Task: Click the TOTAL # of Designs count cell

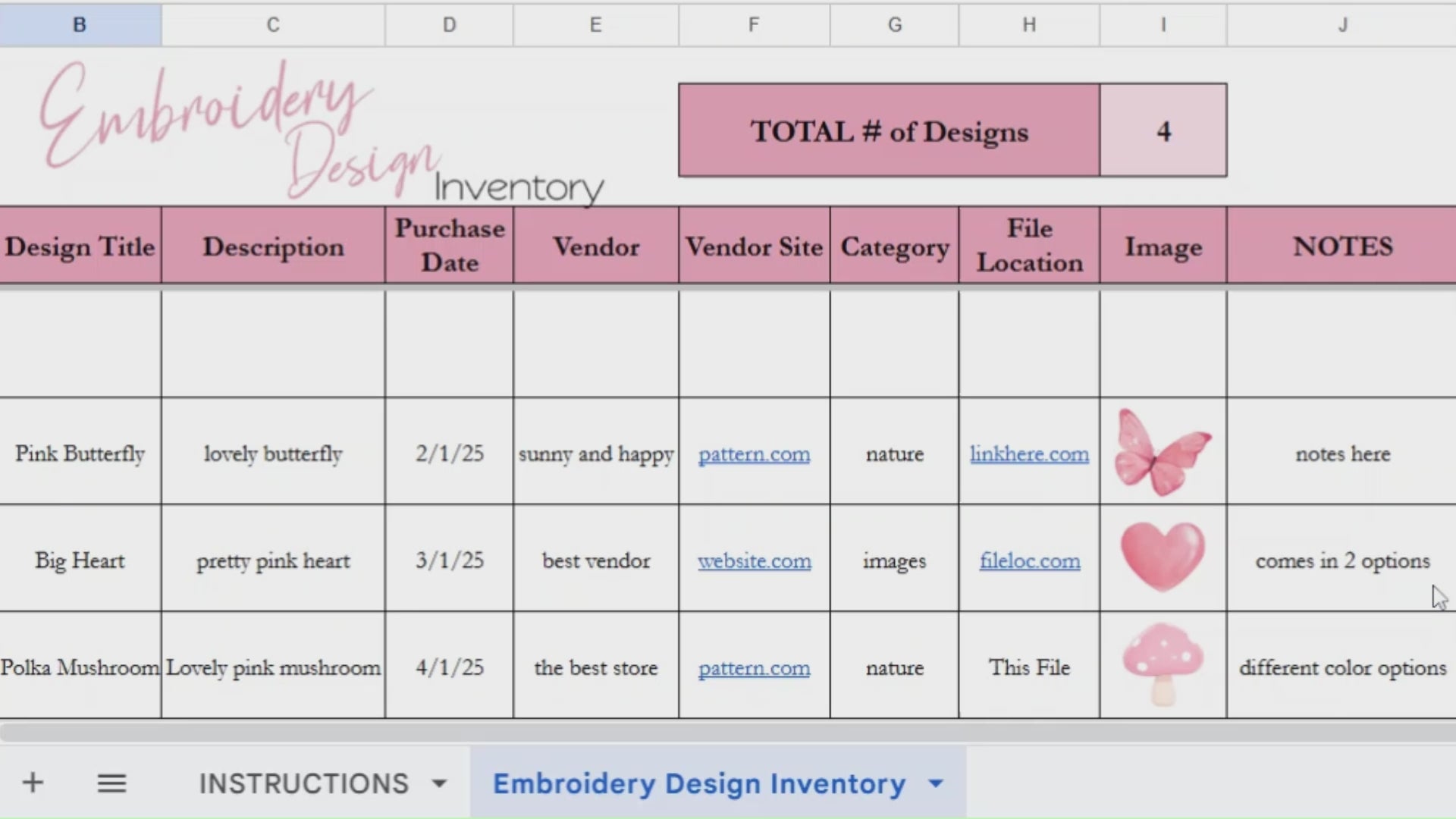Action: coord(1164,130)
